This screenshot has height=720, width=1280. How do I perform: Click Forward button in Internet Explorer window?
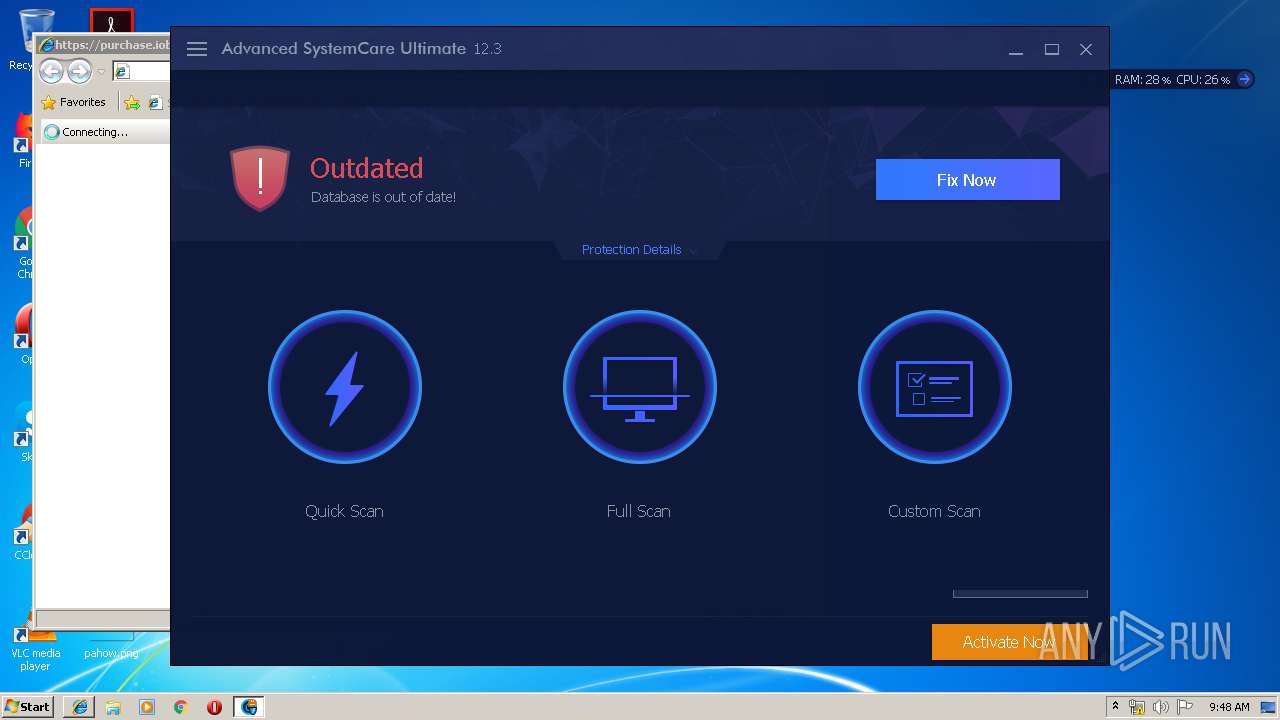pos(79,71)
